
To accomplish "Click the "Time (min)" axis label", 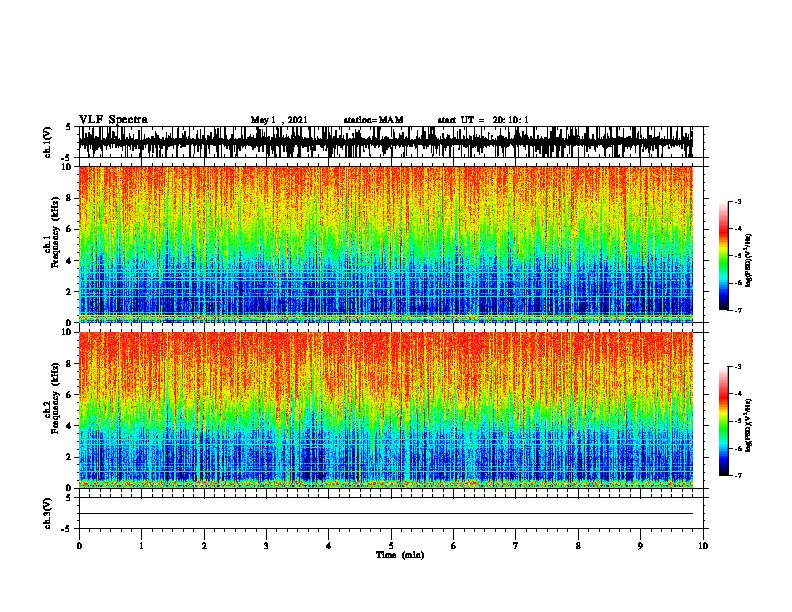I will 400,555.
